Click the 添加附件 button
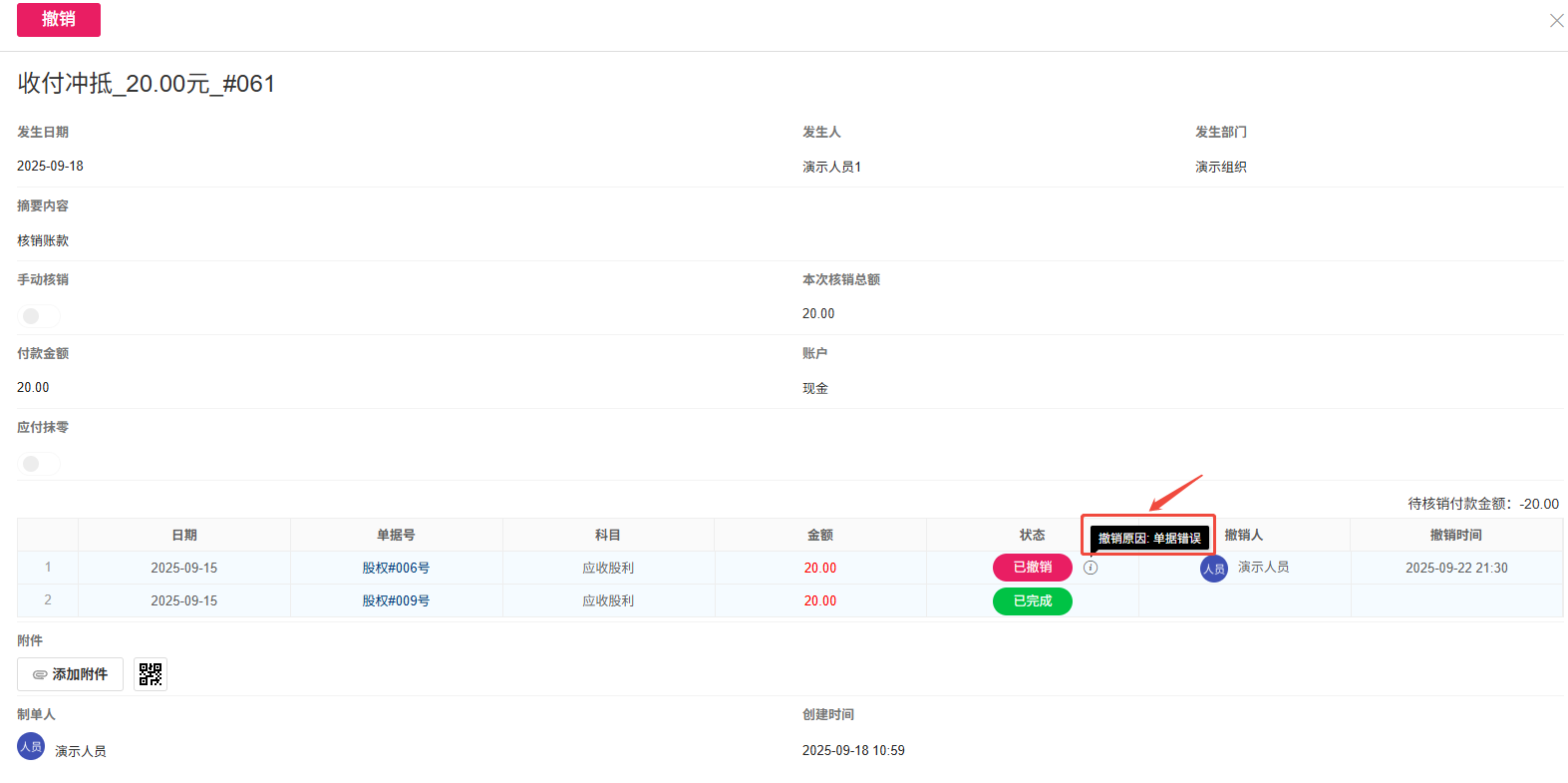This screenshot has width=1568, height=783. point(70,675)
